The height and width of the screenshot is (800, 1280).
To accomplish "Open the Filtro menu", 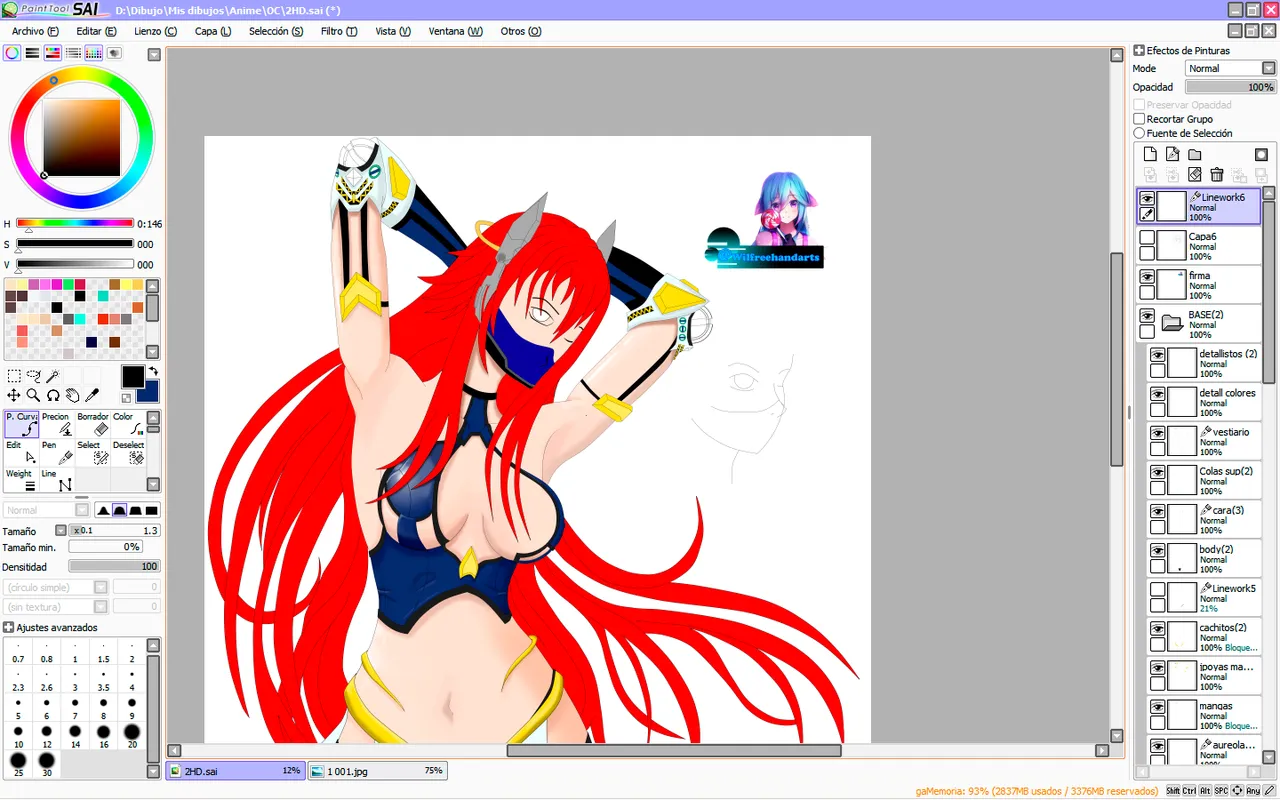I will [339, 31].
